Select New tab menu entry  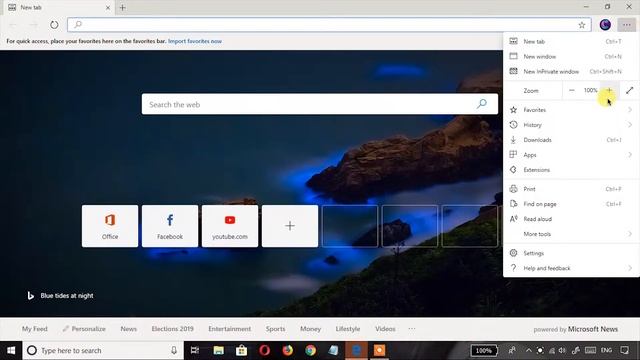coord(571,41)
